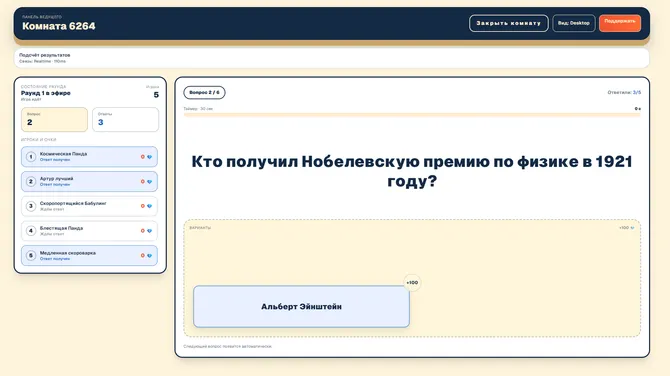The image size is (670, 376).
Task: Click the "Ответы 3" stat card
Action: [x=125, y=119]
